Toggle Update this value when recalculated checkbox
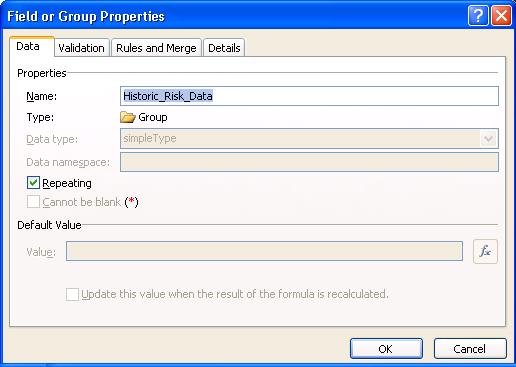 pyautogui.click(x=72, y=294)
